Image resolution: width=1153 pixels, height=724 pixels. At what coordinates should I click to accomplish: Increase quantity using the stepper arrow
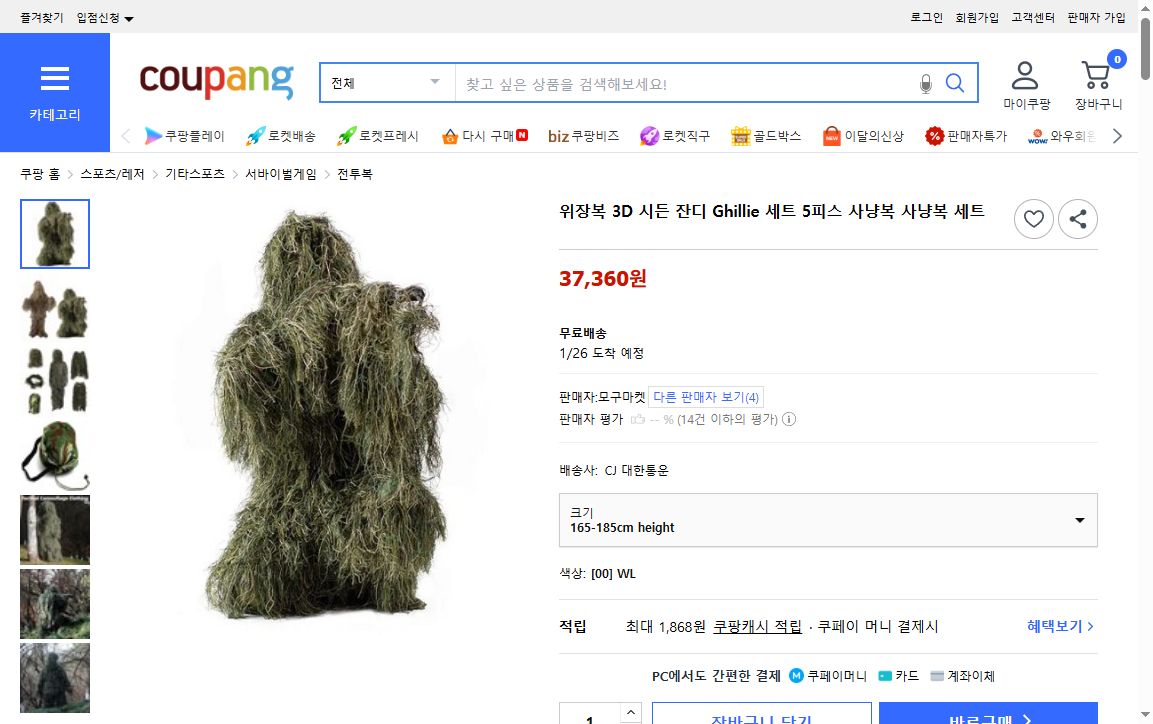pos(630,709)
